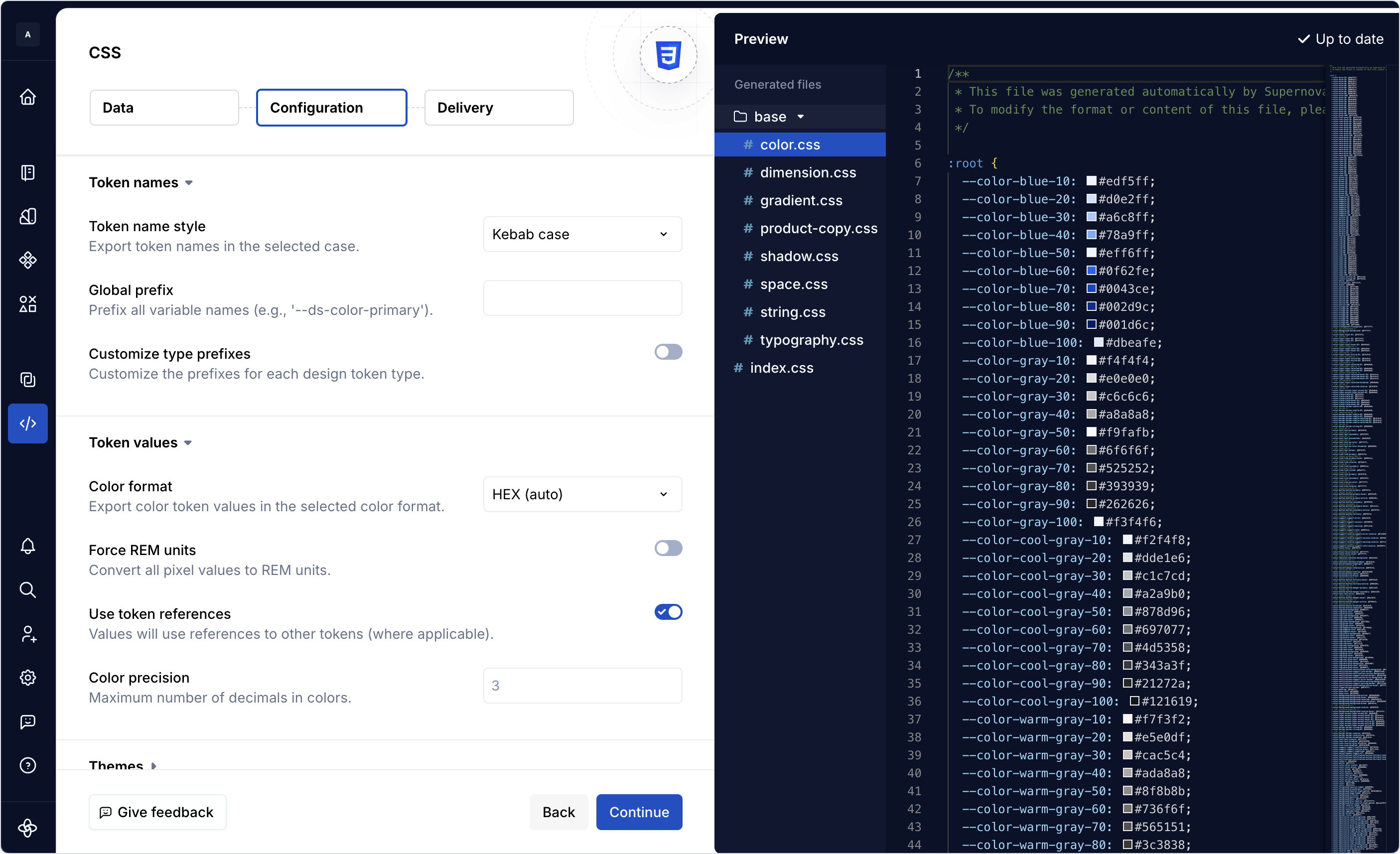Click the invite user icon

tap(28, 635)
